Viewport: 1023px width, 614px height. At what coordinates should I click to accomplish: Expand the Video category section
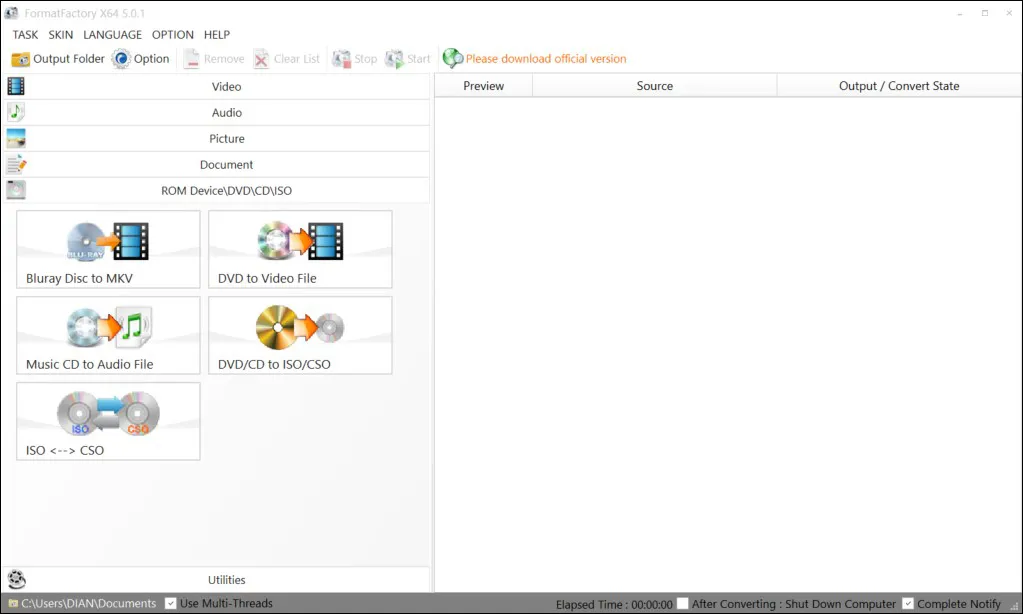(x=226, y=87)
